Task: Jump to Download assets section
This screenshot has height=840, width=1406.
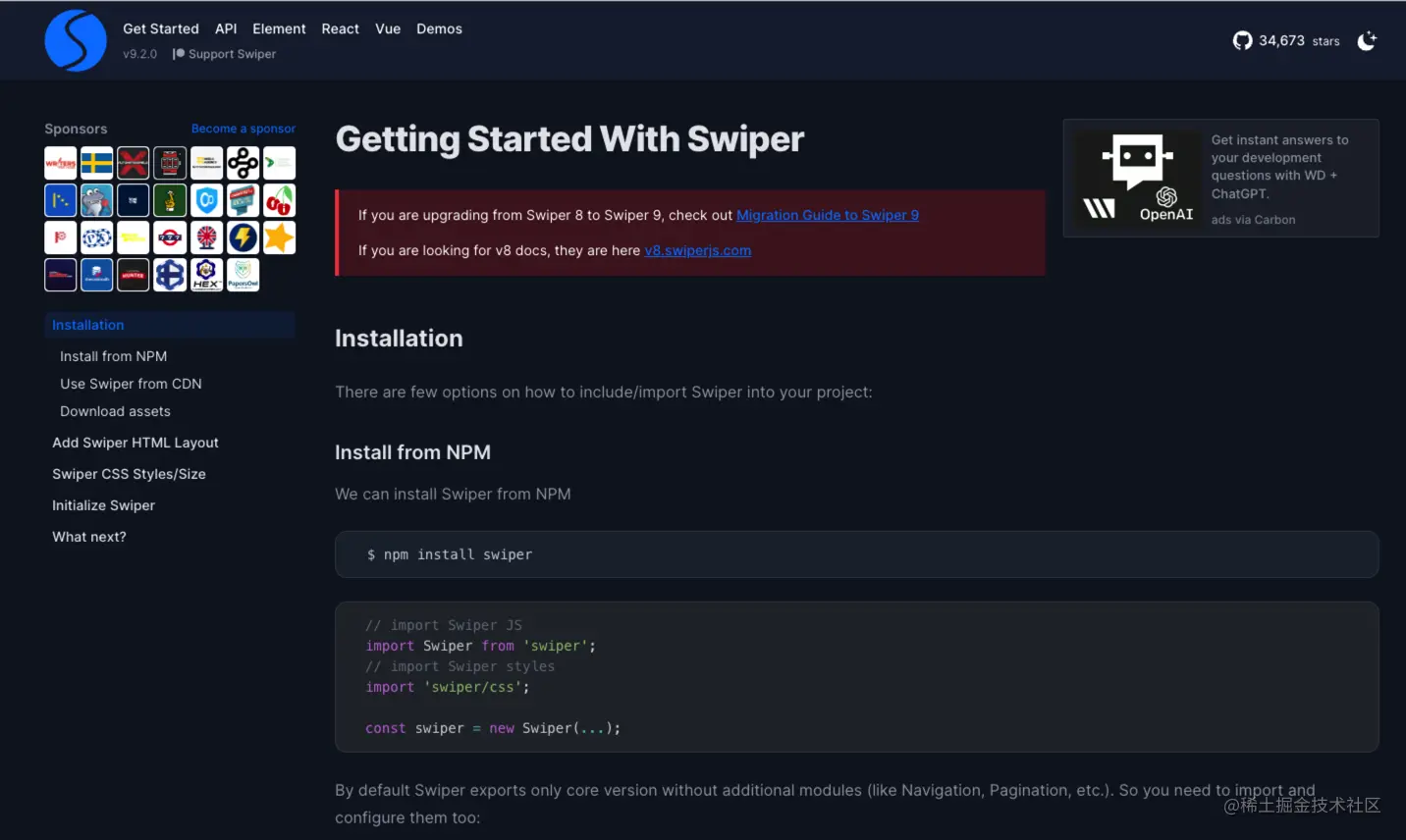Action: tap(115, 411)
